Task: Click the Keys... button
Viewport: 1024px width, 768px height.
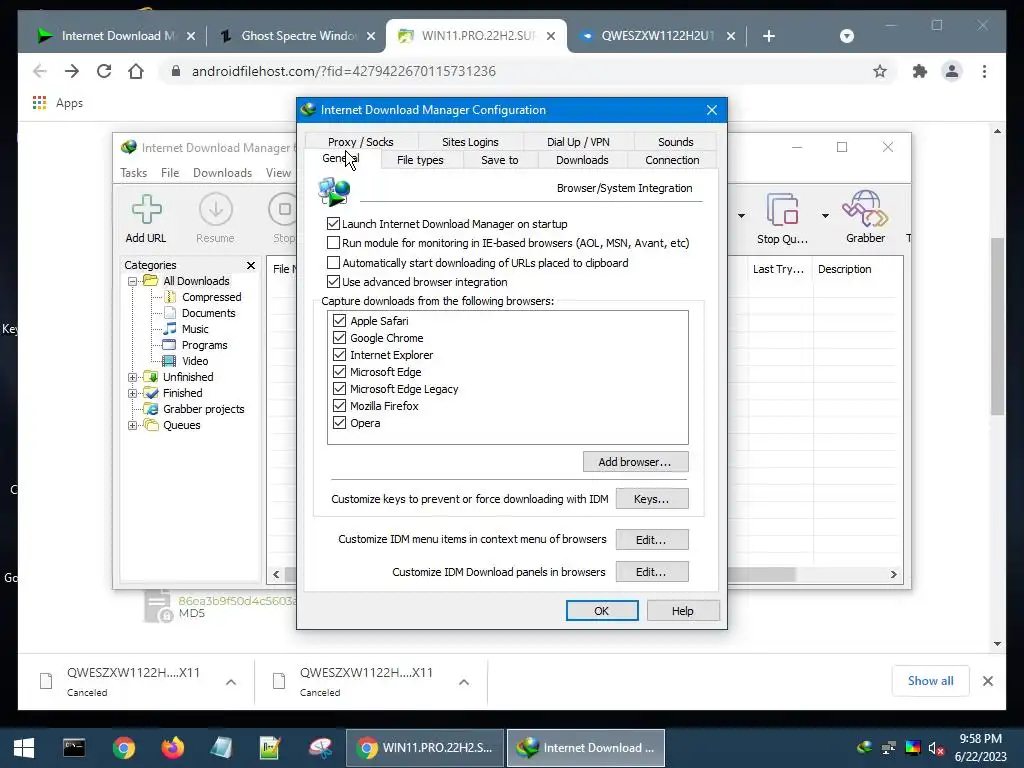Action: click(x=652, y=499)
